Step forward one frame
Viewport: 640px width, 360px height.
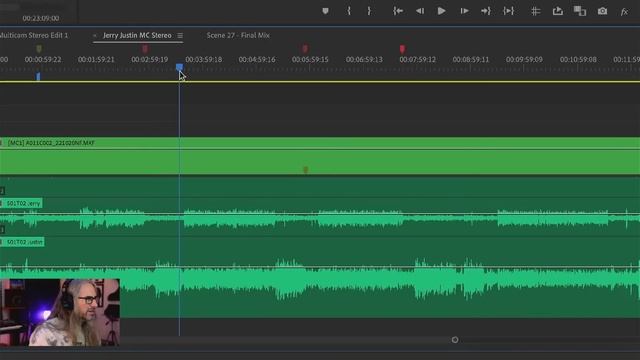(x=464, y=11)
